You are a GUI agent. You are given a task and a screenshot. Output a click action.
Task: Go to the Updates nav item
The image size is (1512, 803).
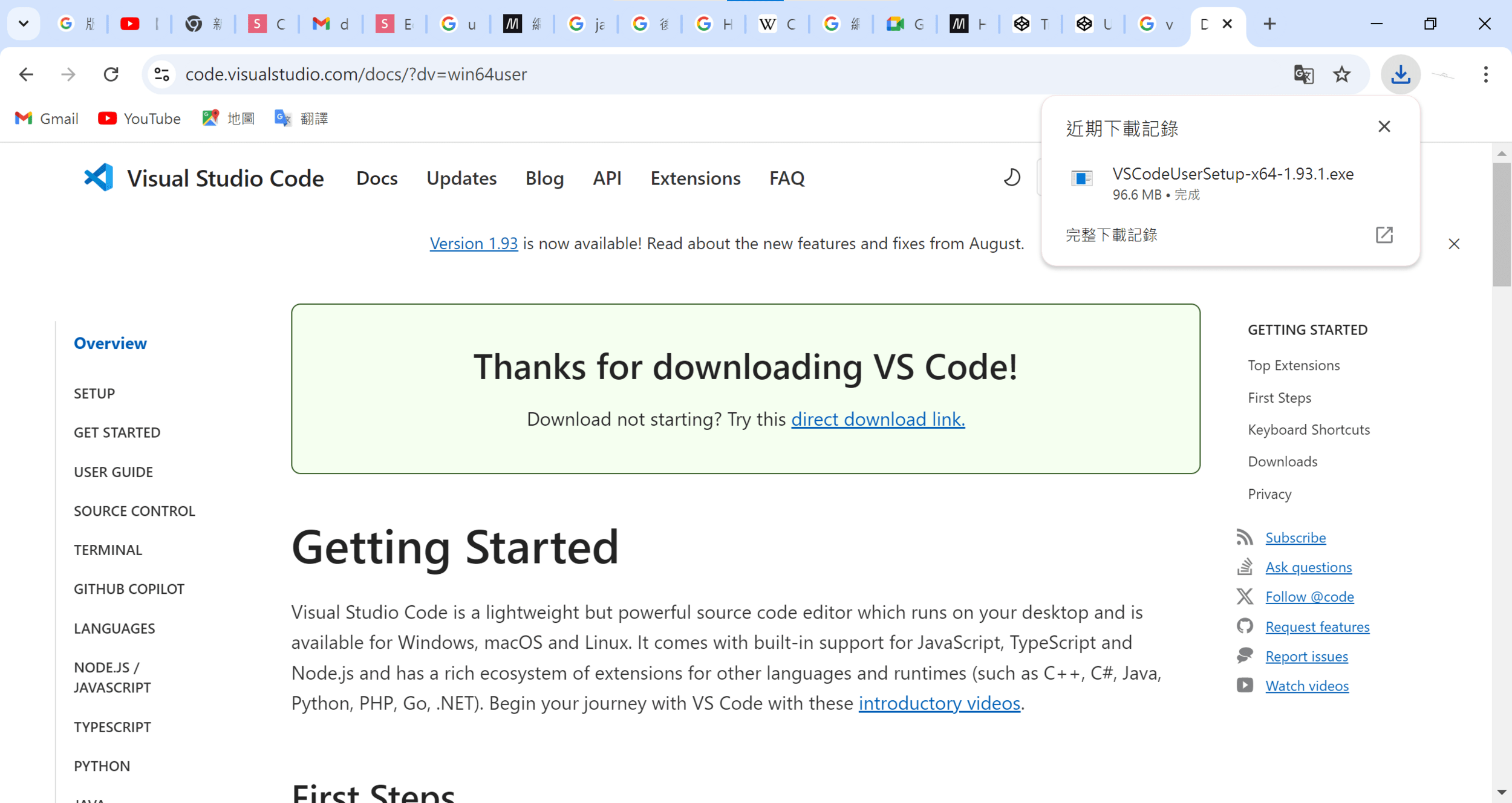pyautogui.click(x=461, y=178)
